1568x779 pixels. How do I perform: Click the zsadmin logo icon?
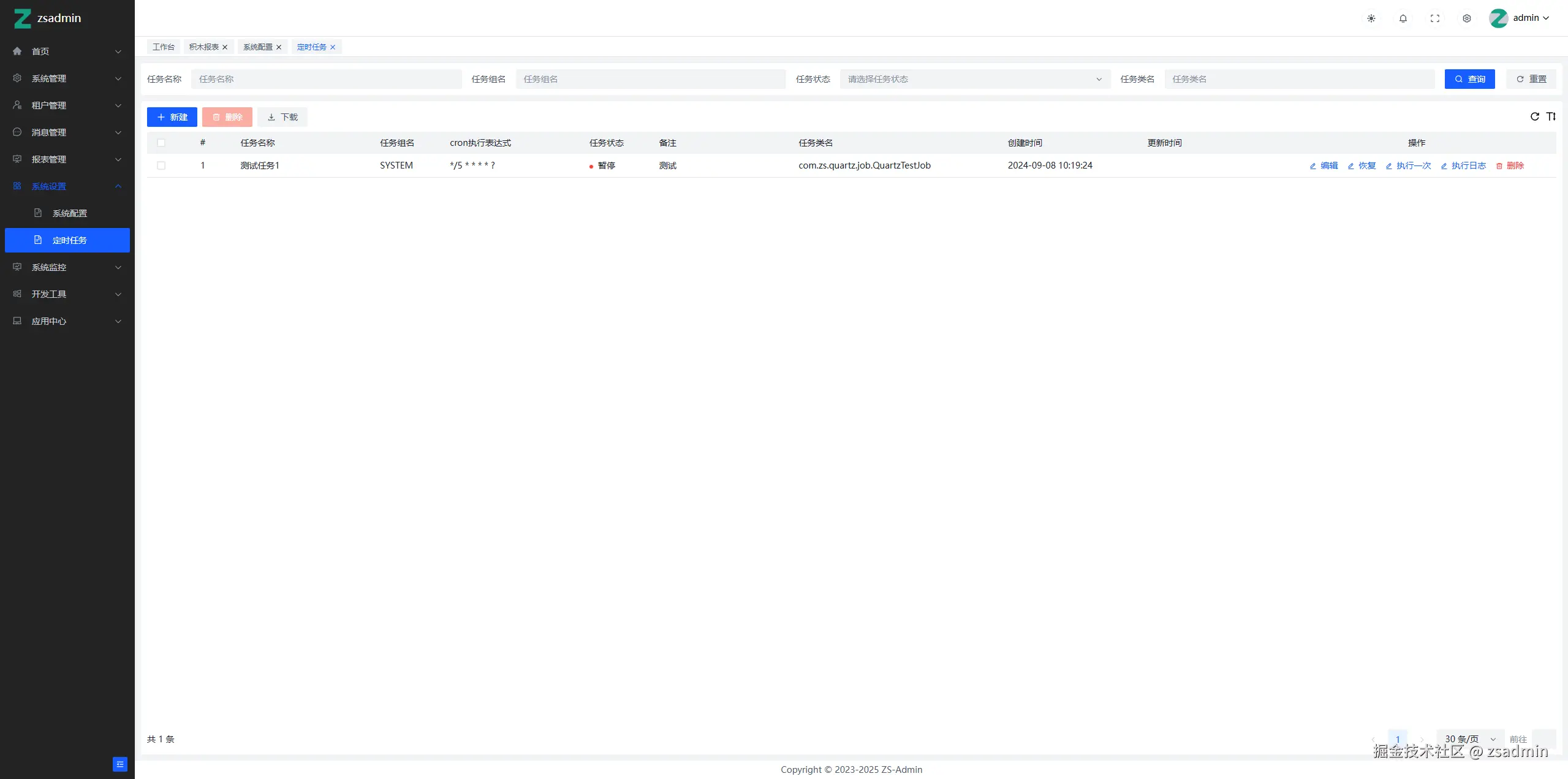[23, 18]
